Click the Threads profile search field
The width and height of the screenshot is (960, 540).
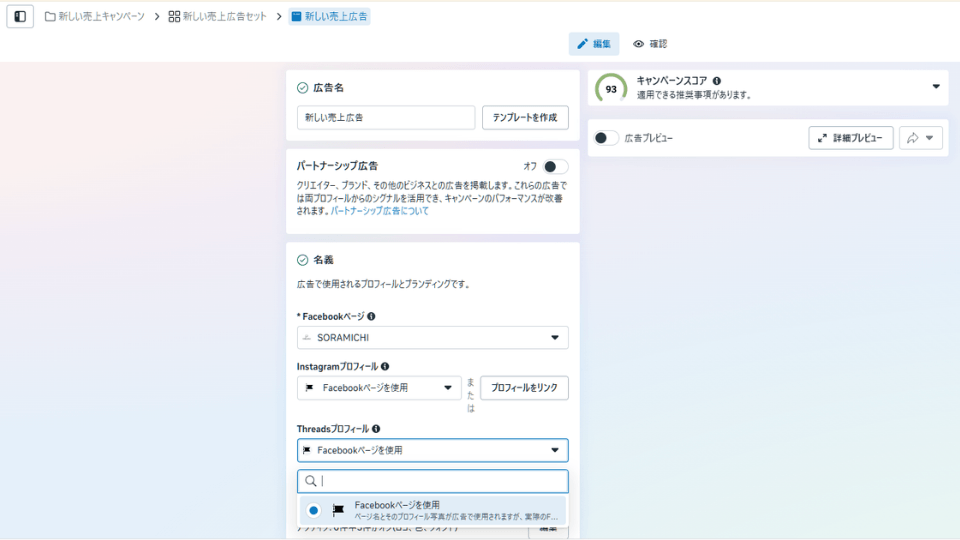[432, 481]
